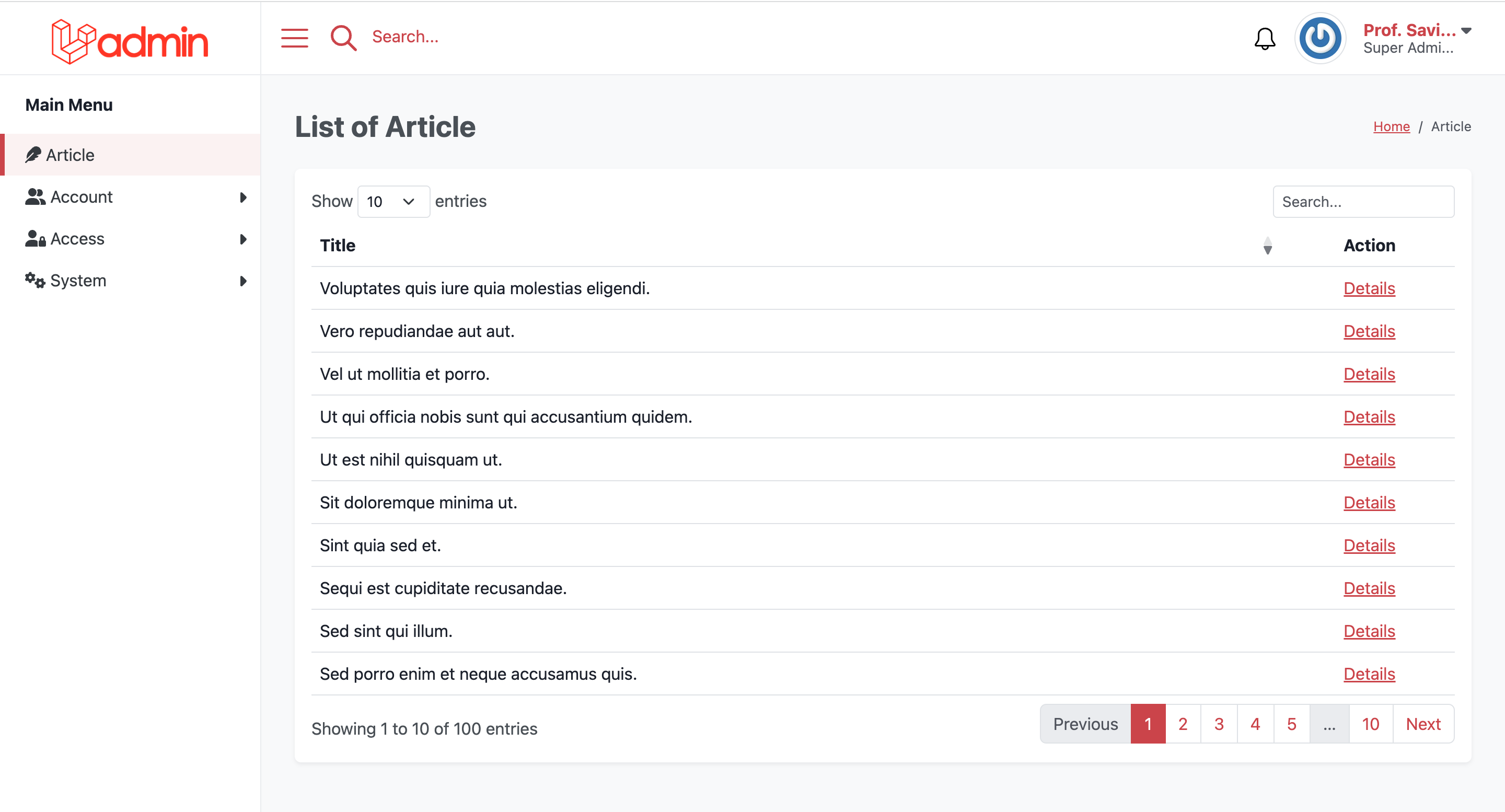Image resolution: width=1505 pixels, height=812 pixels.
Task: Open the notifications bell
Action: pyautogui.click(x=1264, y=39)
